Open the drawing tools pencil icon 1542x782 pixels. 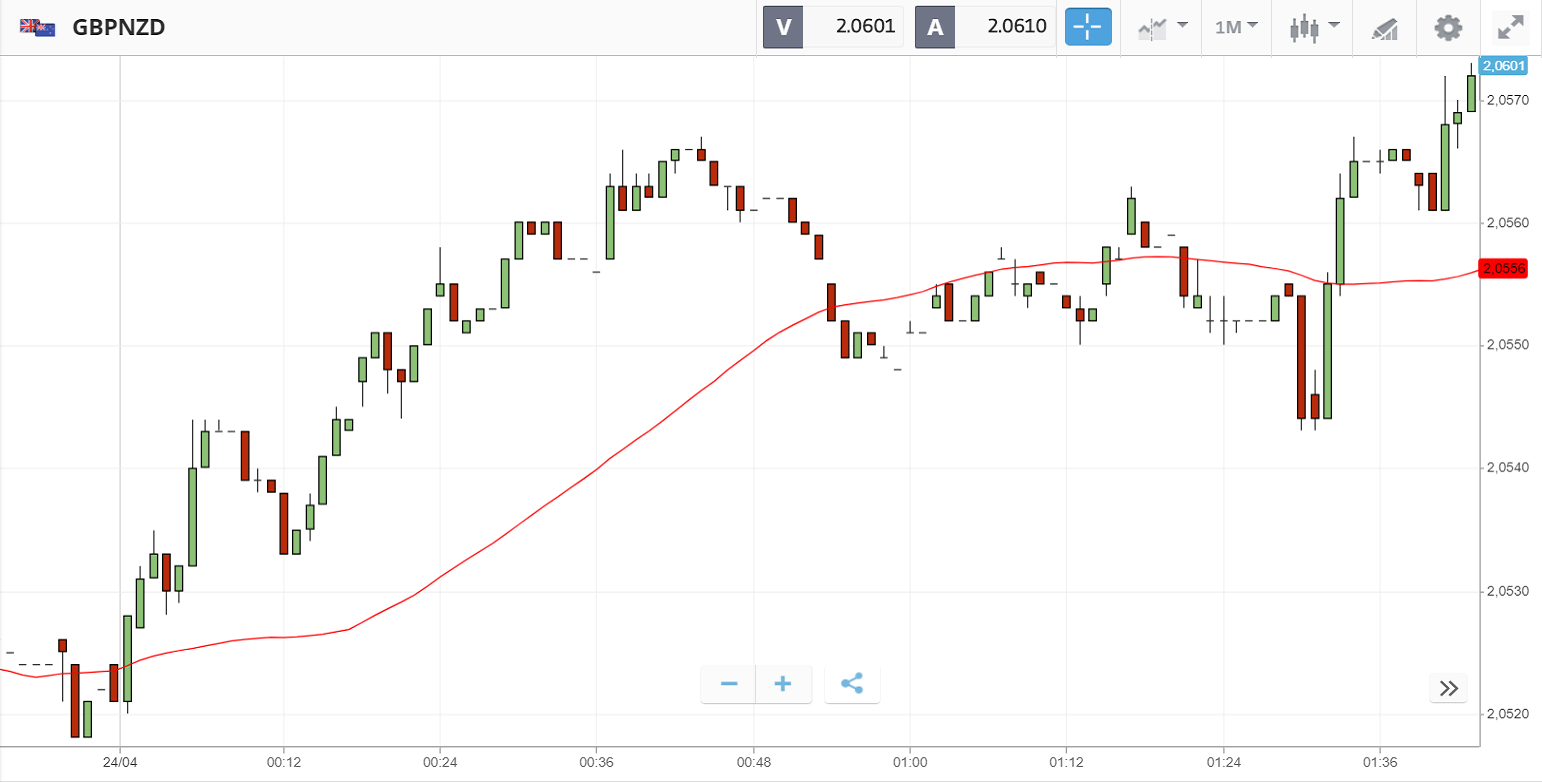pos(1384,28)
